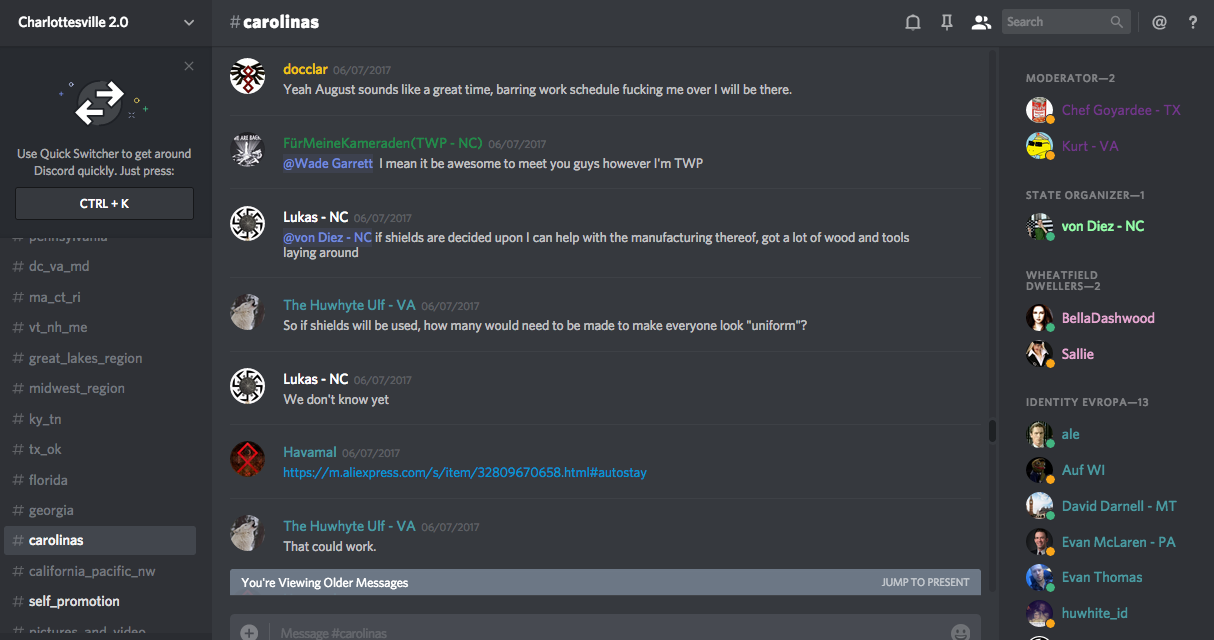Image resolution: width=1214 pixels, height=640 pixels.
Task: Click the upload plus icon in message box
Action: tap(249, 632)
